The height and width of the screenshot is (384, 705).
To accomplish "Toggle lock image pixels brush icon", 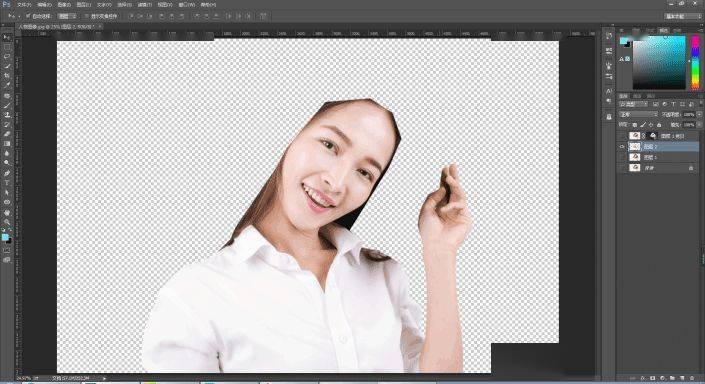I will 643,125.
